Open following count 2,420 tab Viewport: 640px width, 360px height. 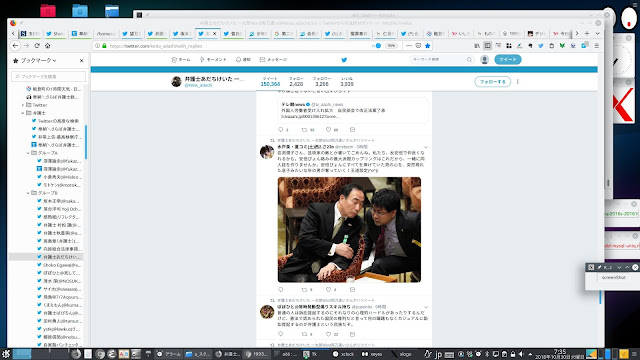click(296, 82)
